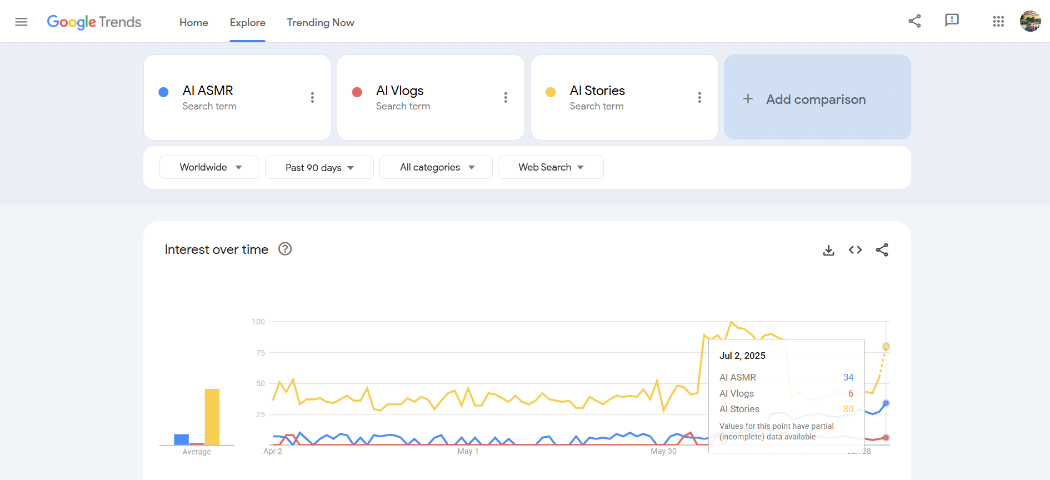Click the blue AI ASMR color dot
The width and height of the screenshot is (1050, 480).
(163, 92)
